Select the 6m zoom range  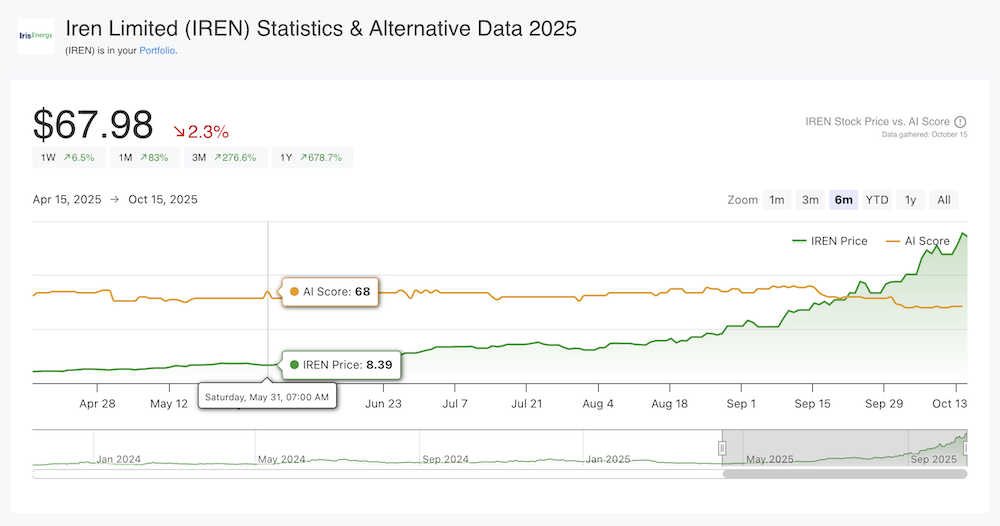pyautogui.click(x=843, y=200)
